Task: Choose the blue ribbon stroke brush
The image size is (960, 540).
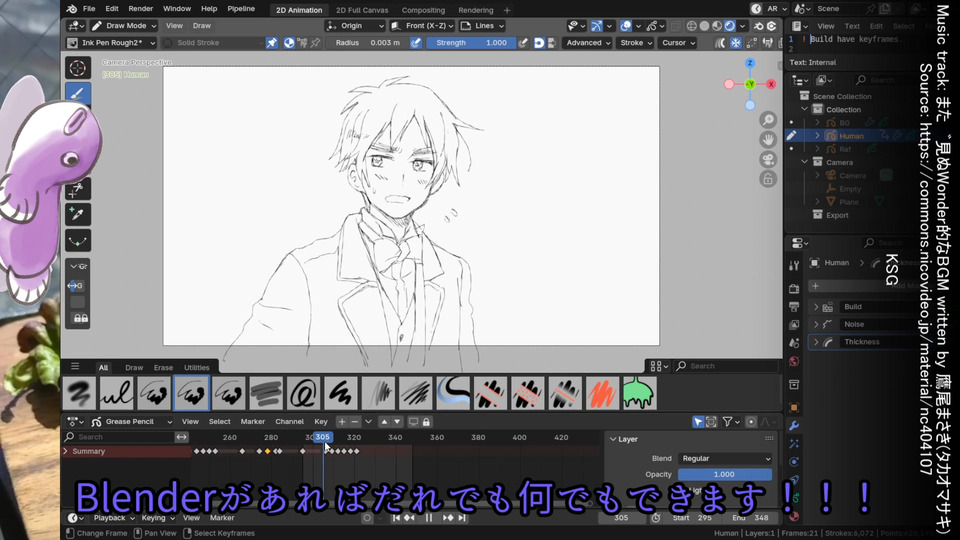Action: coord(453,393)
